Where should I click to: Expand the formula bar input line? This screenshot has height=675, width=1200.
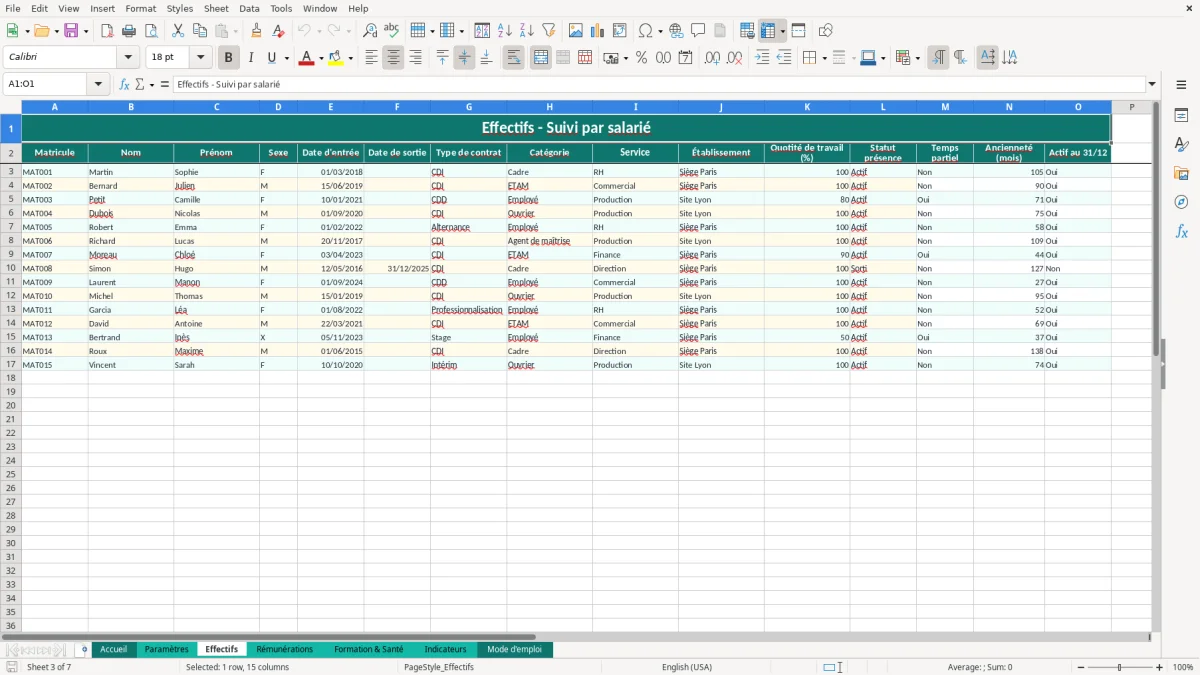click(x=1152, y=85)
